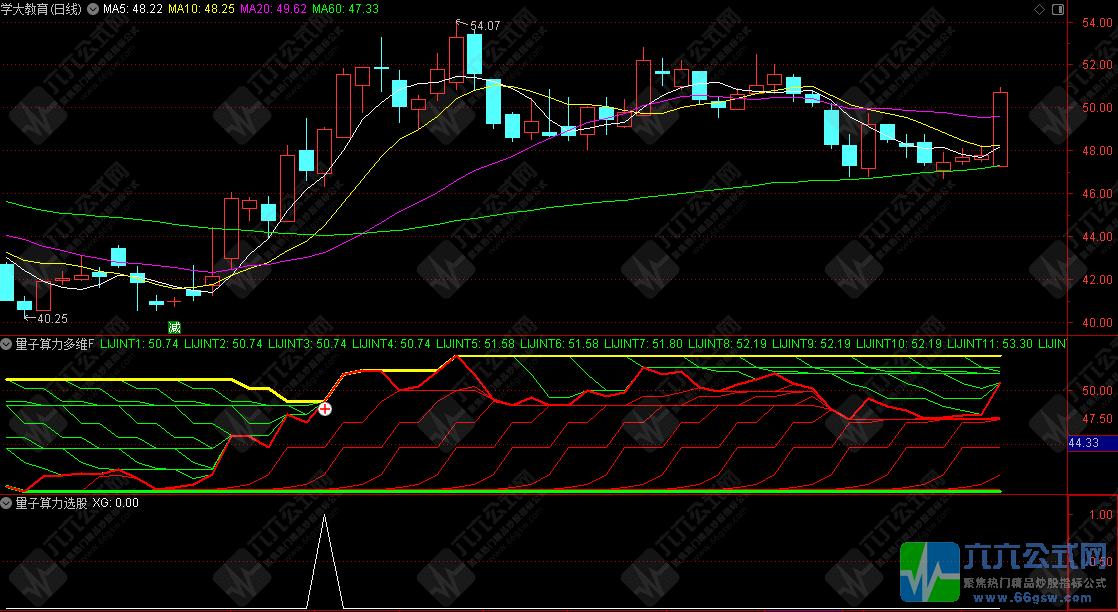Open dropdown arrow next to 量子算力多维F

[7, 344]
